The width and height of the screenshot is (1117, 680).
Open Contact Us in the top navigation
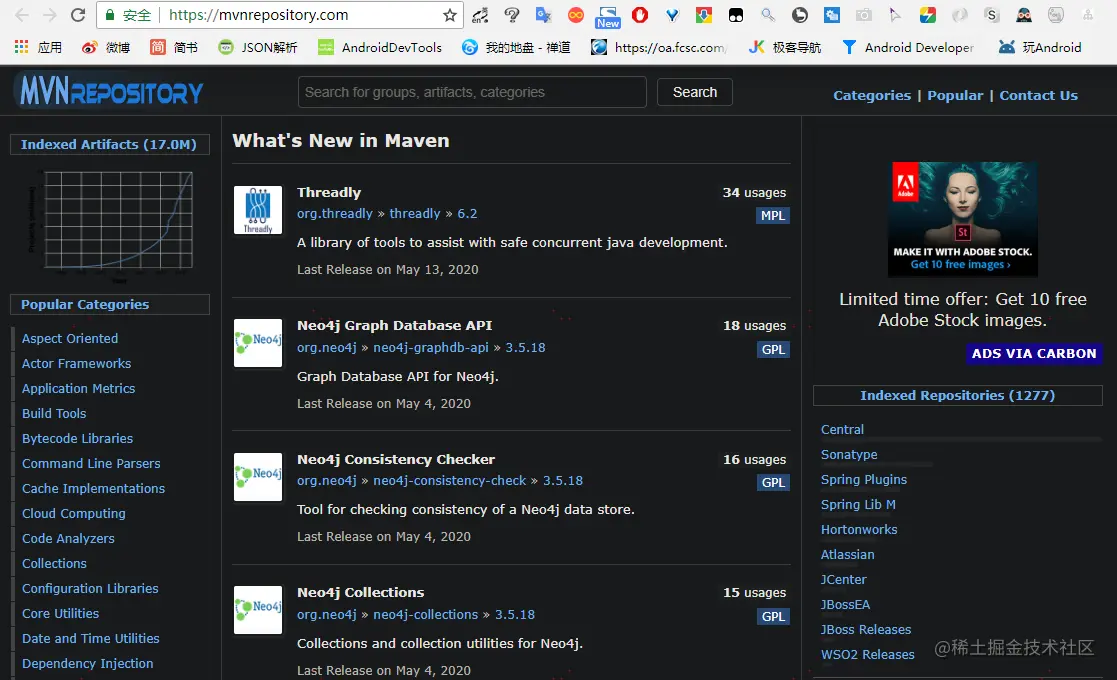(x=1038, y=95)
